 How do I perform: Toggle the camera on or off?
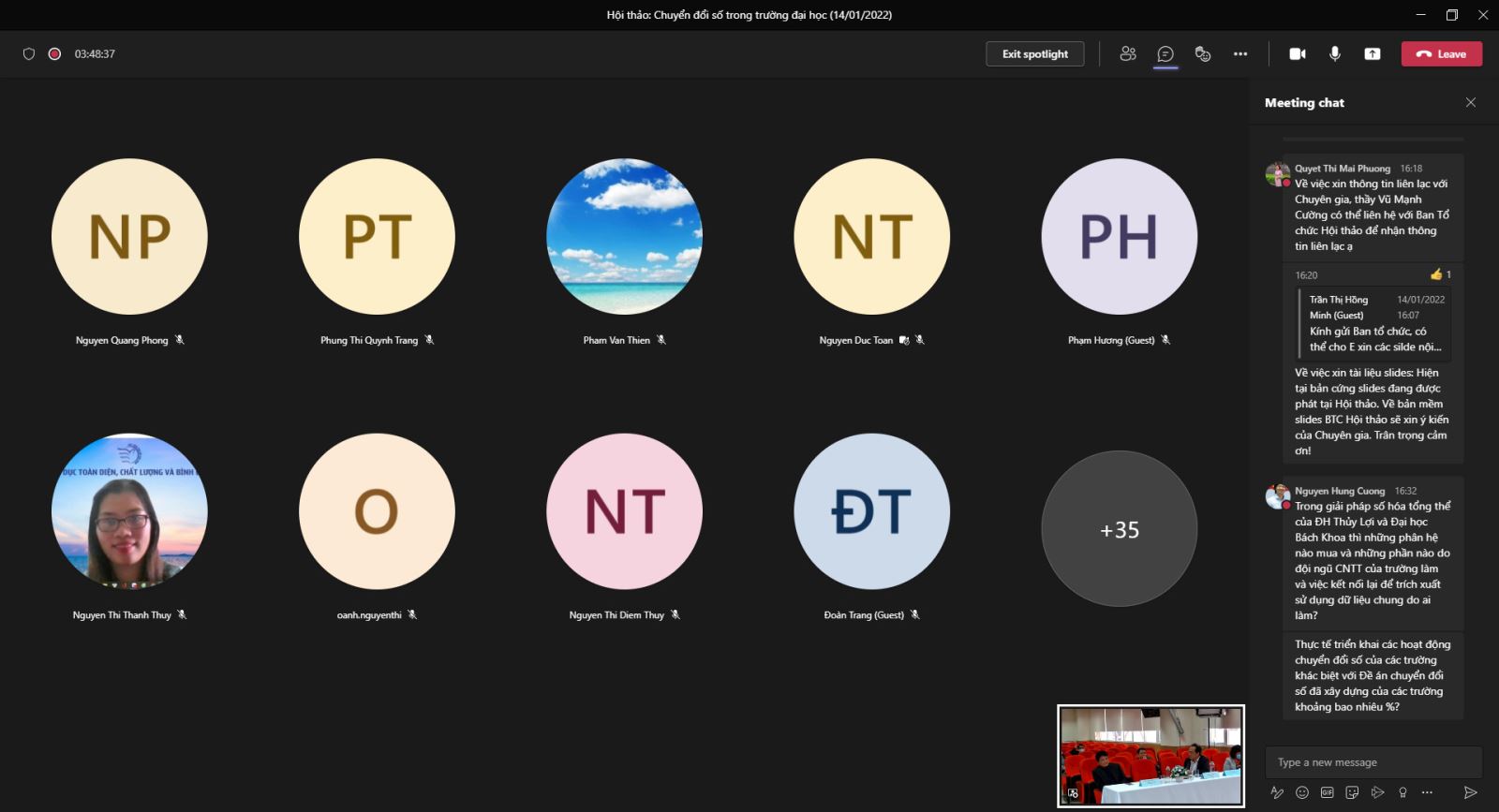coord(1298,54)
